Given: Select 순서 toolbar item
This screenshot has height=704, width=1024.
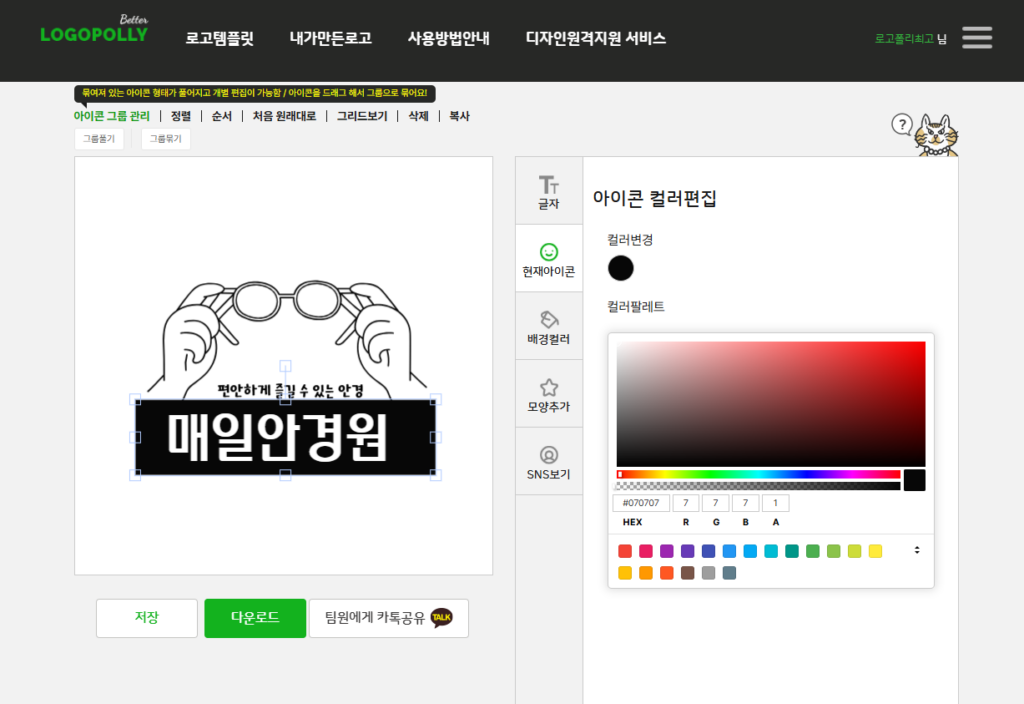Looking at the screenshot, I should point(221,116).
